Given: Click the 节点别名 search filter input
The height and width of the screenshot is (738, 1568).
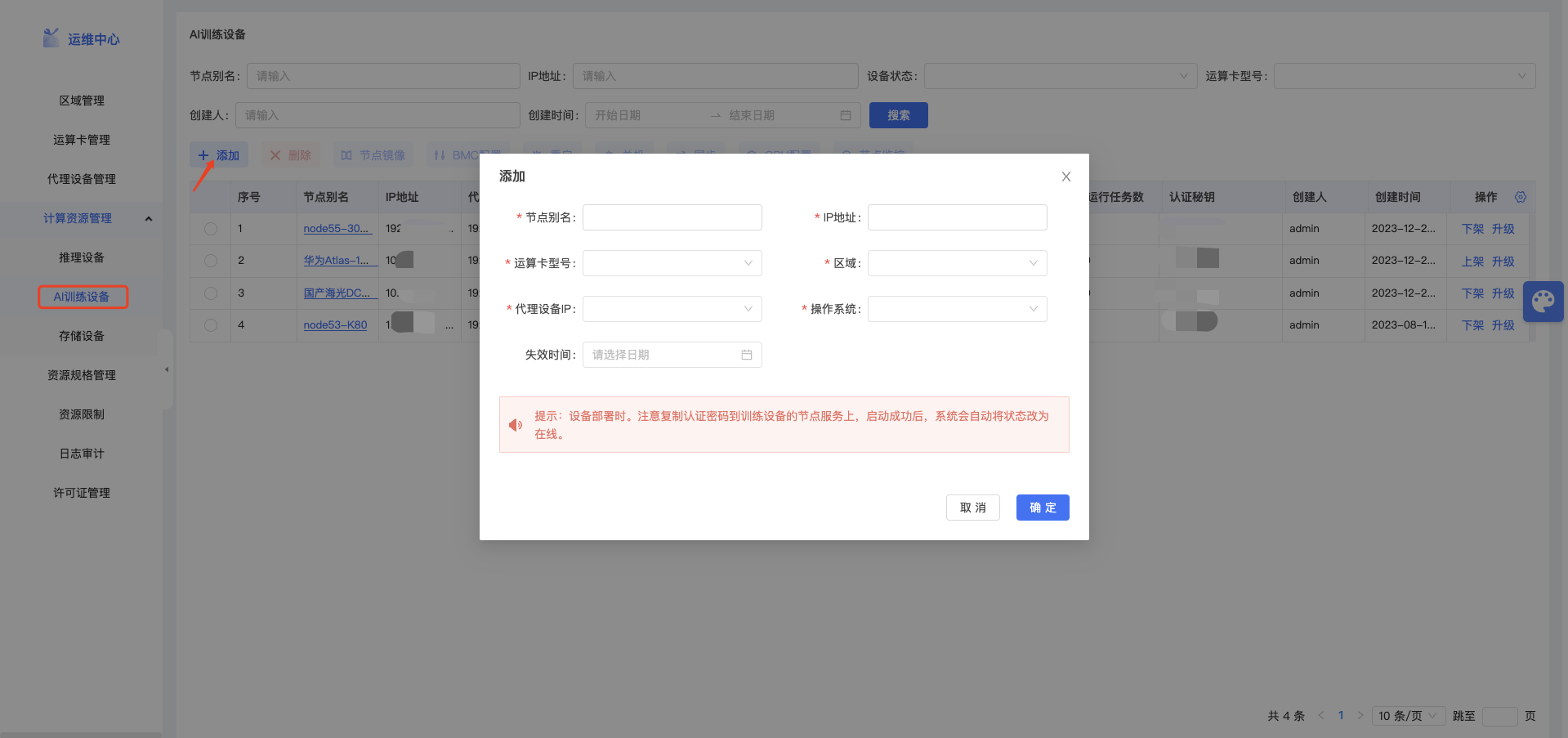Looking at the screenshot, I should click(x=383, y=76).
